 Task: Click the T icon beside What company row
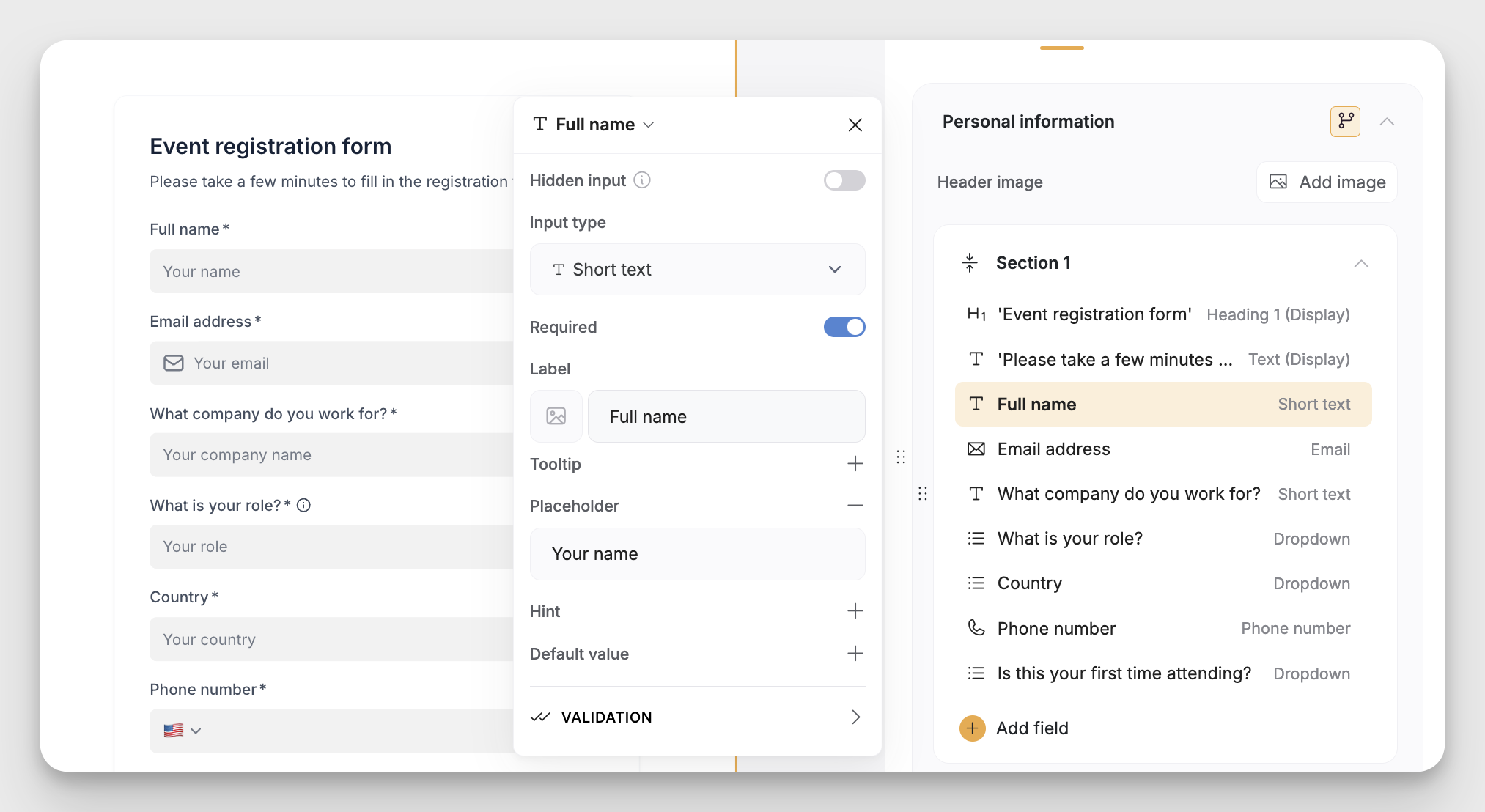[x=976, y=494]
